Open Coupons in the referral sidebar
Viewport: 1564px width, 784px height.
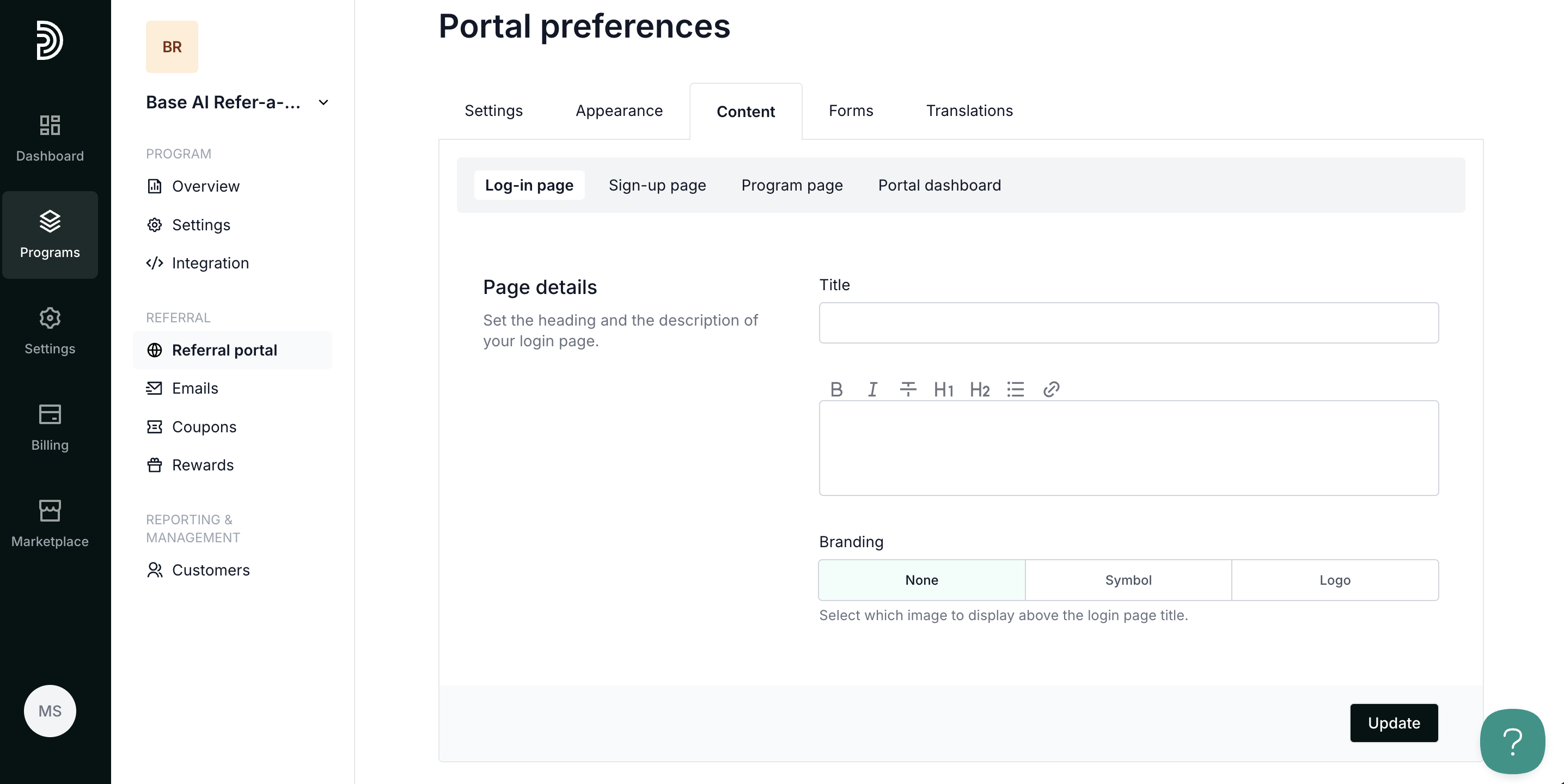(204, 427)
